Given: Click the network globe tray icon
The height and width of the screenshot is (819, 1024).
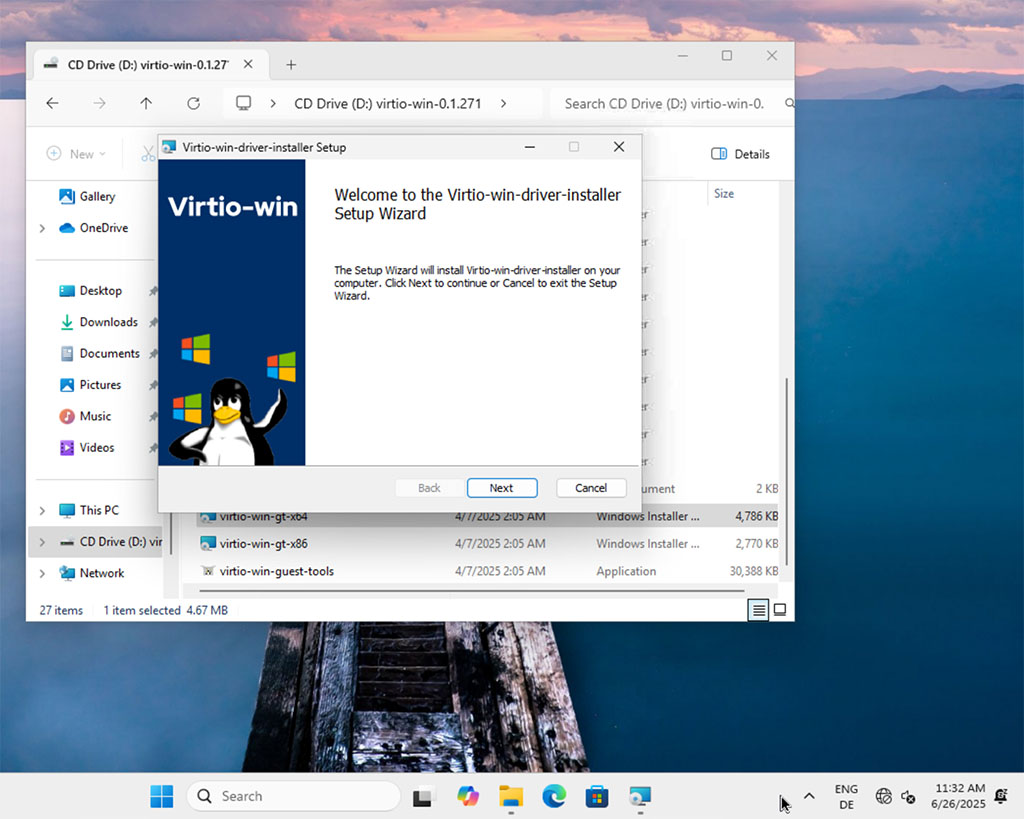Looking at the screenshot, I should pos(884,796).
